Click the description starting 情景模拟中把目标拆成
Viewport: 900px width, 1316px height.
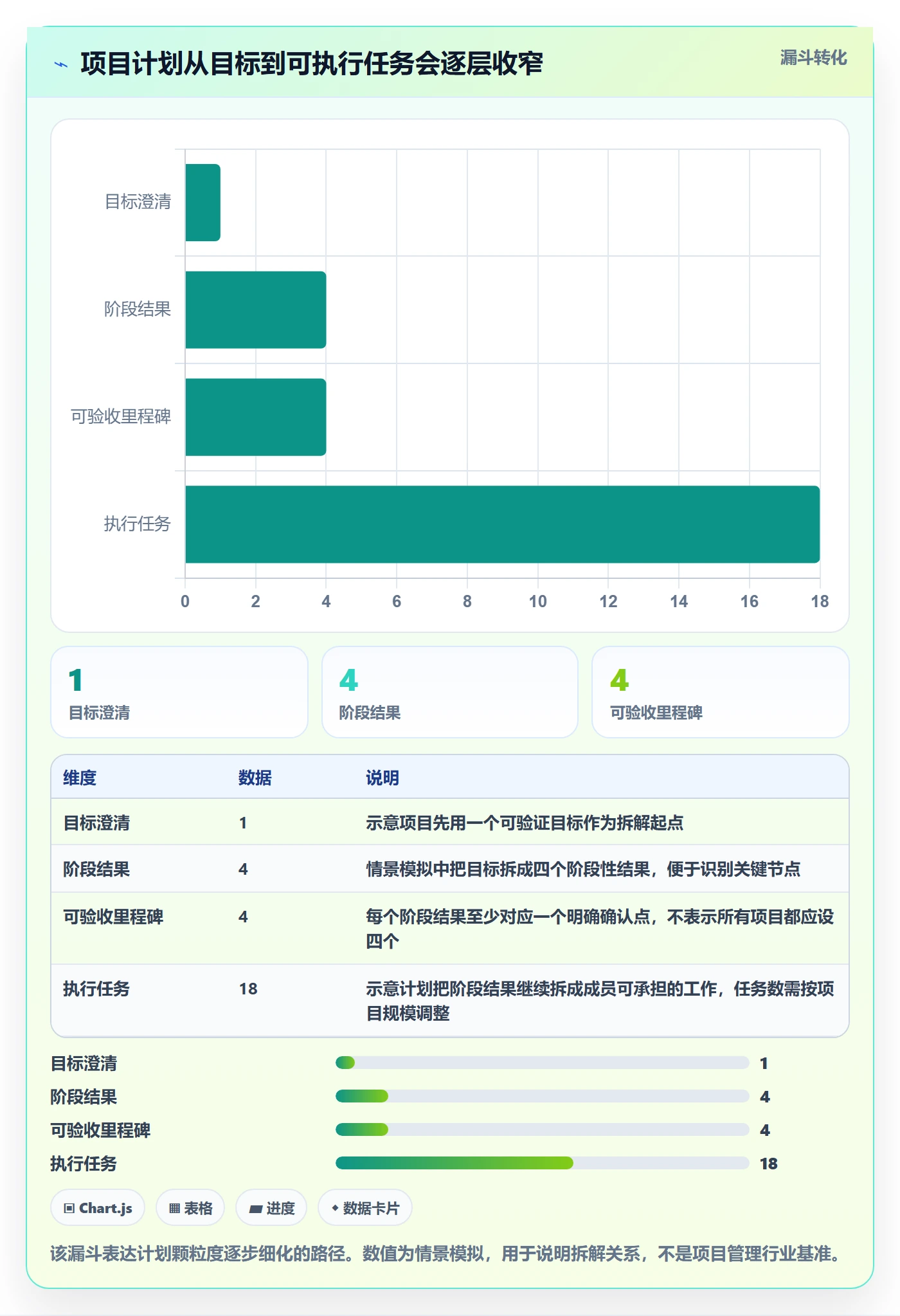click(x=583, y=869)
